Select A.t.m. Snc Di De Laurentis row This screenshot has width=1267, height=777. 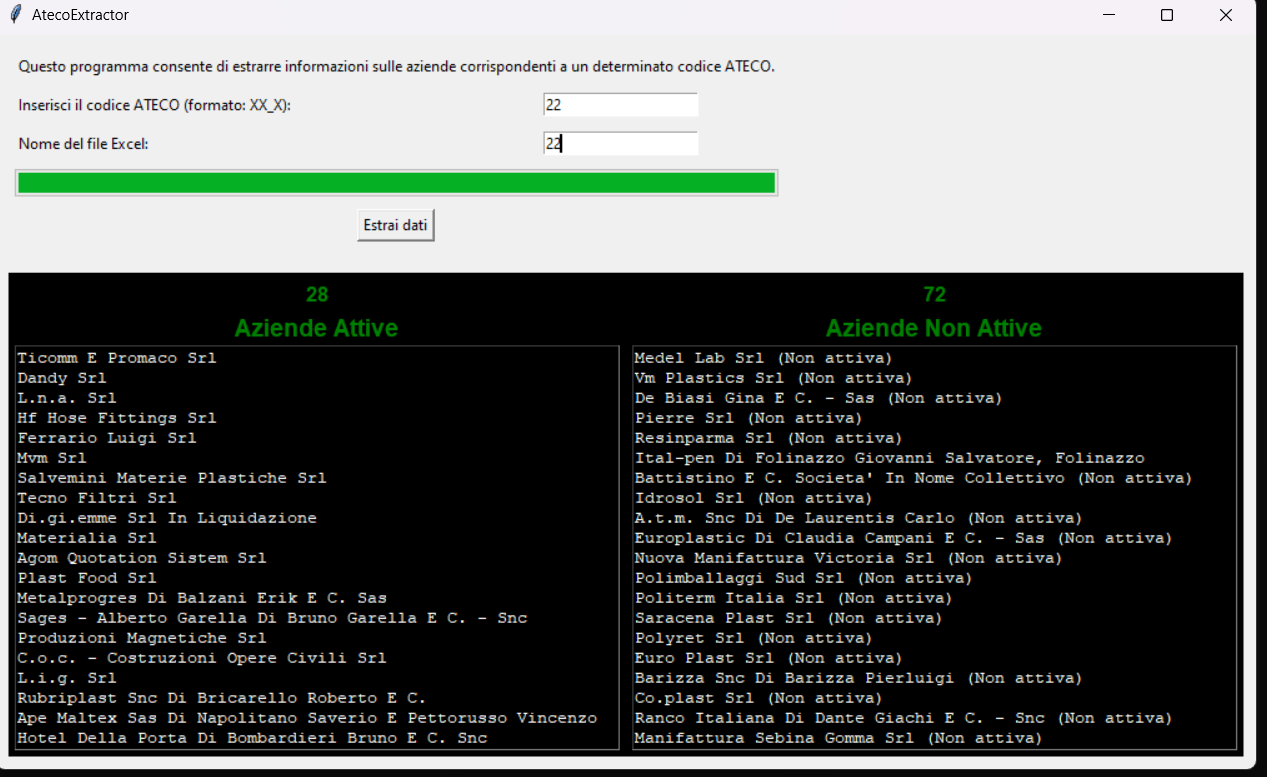[934, 518]
